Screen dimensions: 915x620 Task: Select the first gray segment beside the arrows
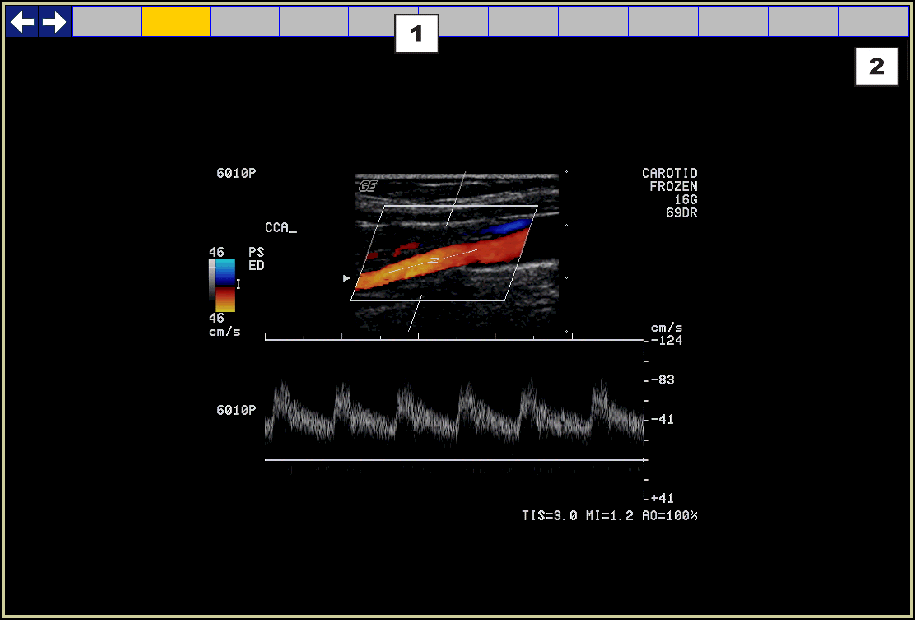(107, 22)
